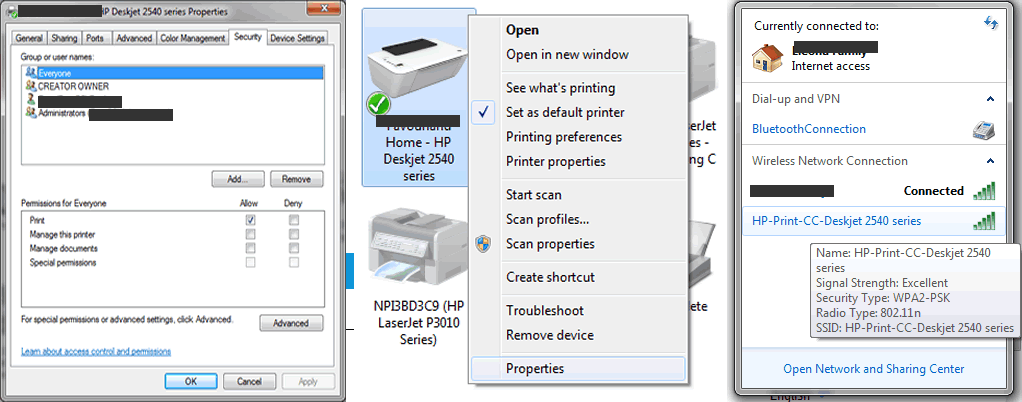Image resolution: width=1022 pixels, height=402 pixels.
Task: Tick Deny for Manage this printer
Action: 295,234
